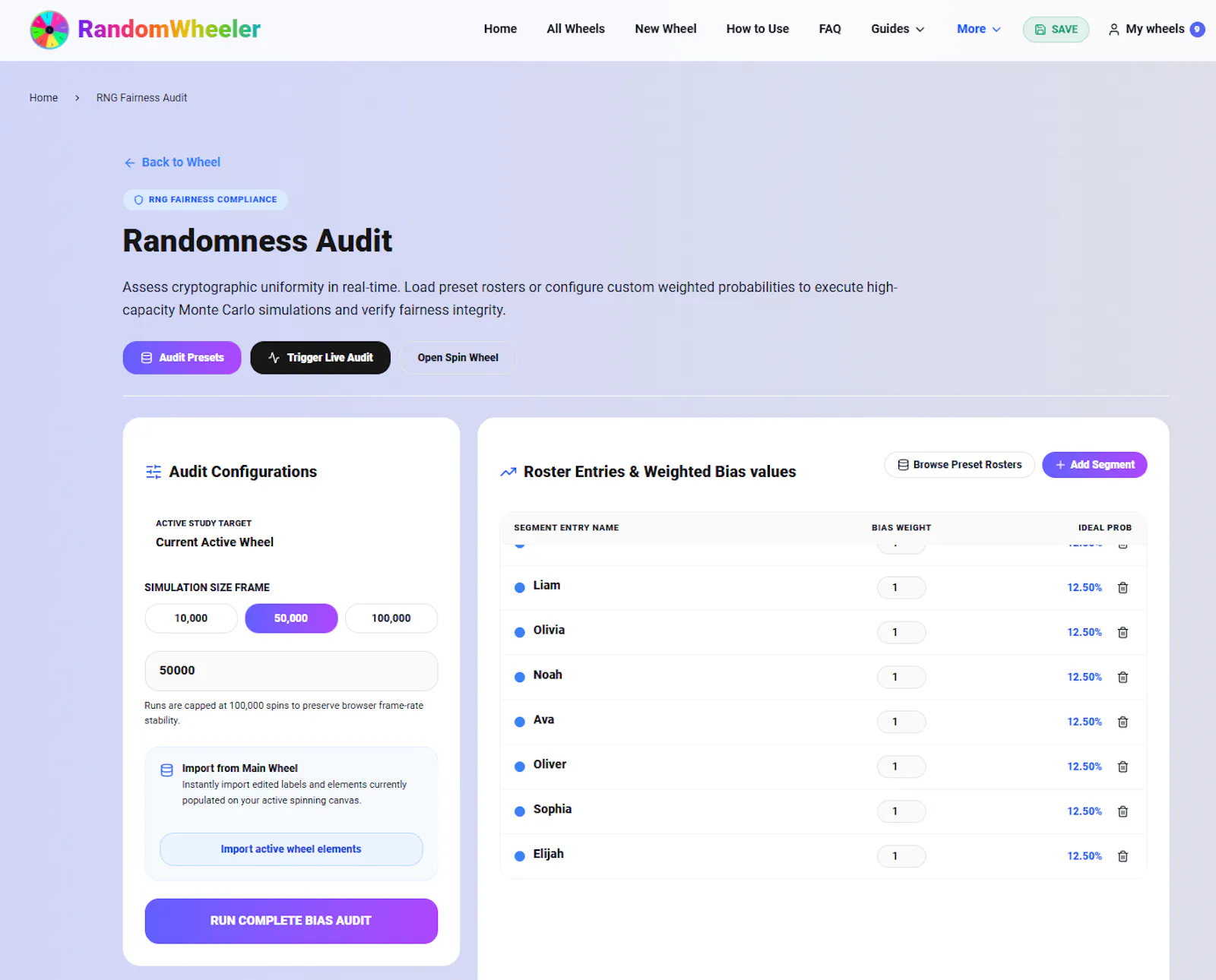Click the RNG Fairness Compliance badge label
Screen dimensions: 1216x980
tap(213, 200)
